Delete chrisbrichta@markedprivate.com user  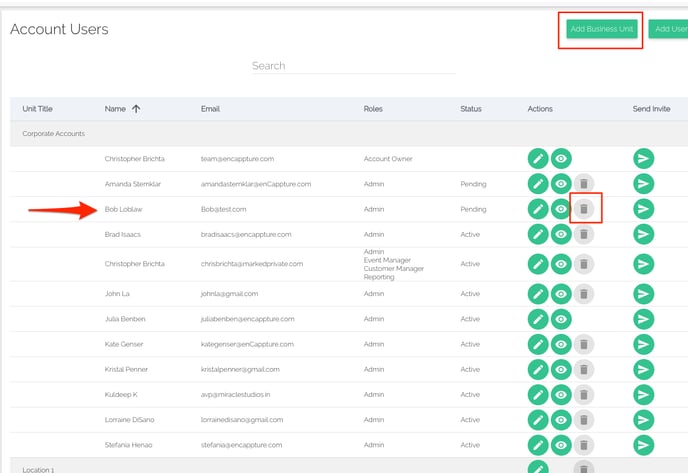584,264
